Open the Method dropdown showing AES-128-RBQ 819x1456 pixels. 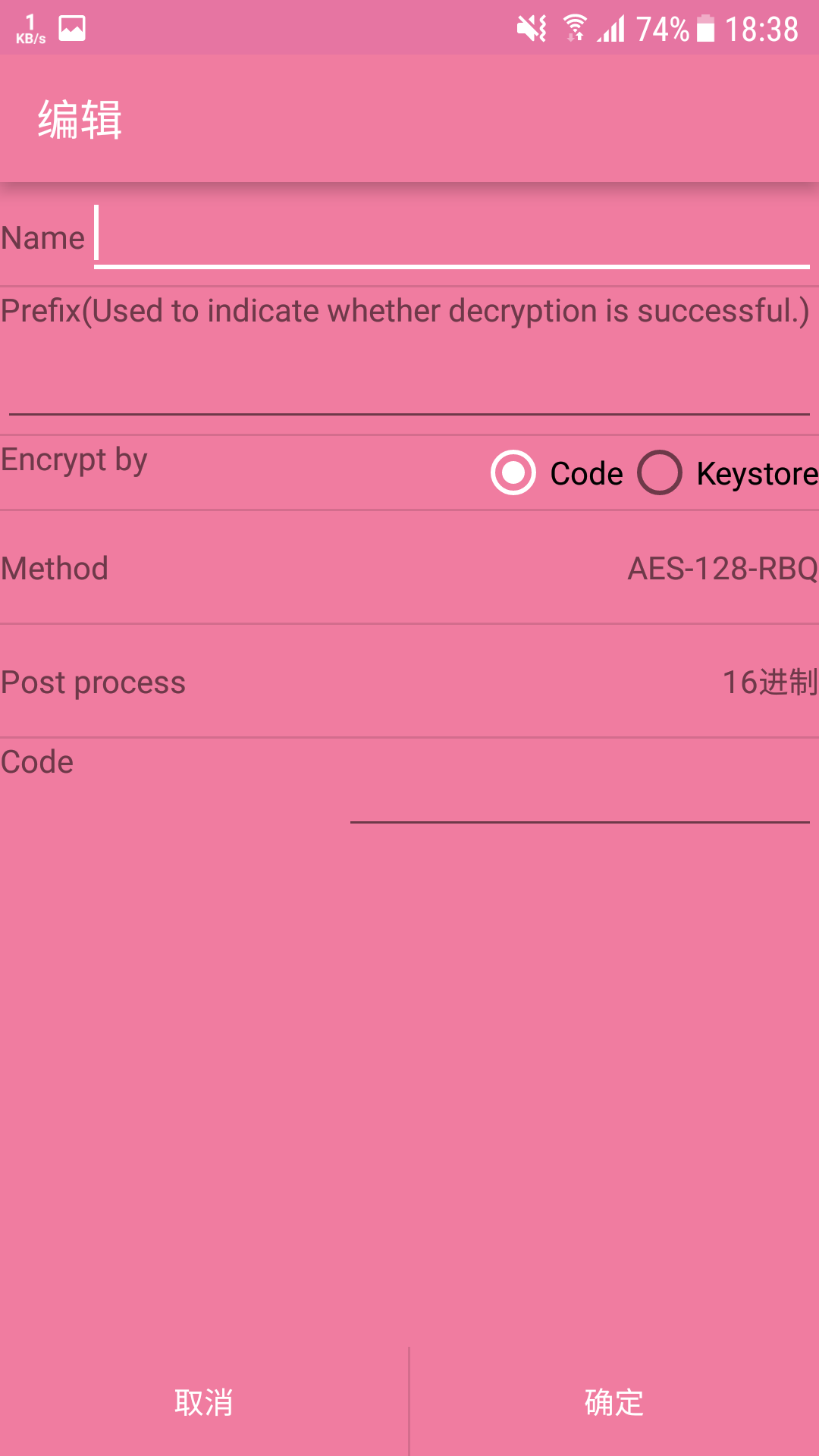pos(722,569)
